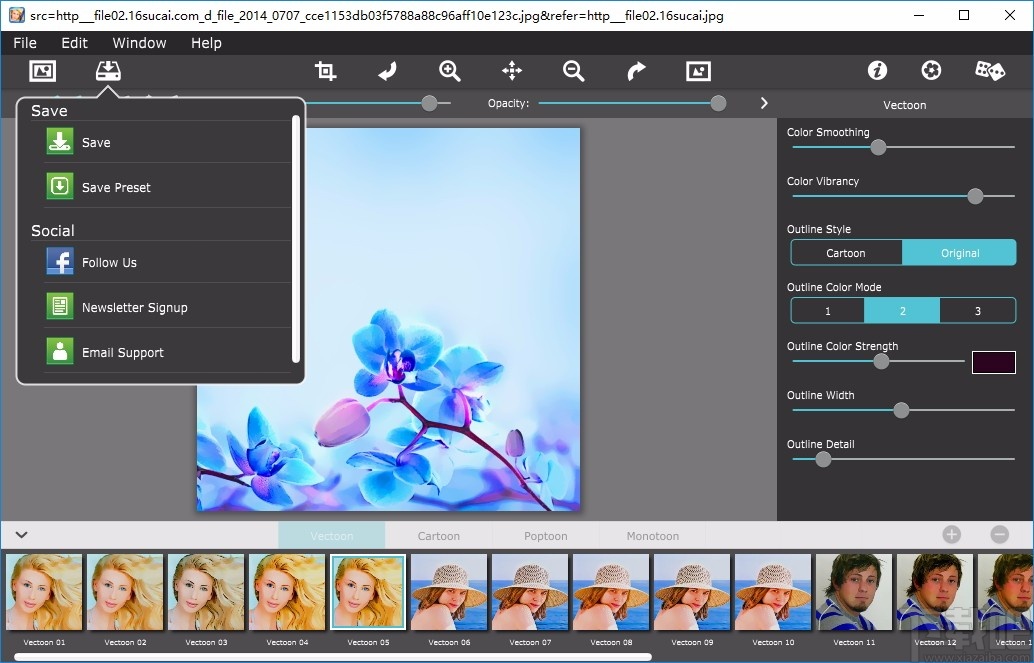Choose Outline Color Mode 3
Image resolution: width=1034 pixels, height=663 pixels.
click(977, 311)
